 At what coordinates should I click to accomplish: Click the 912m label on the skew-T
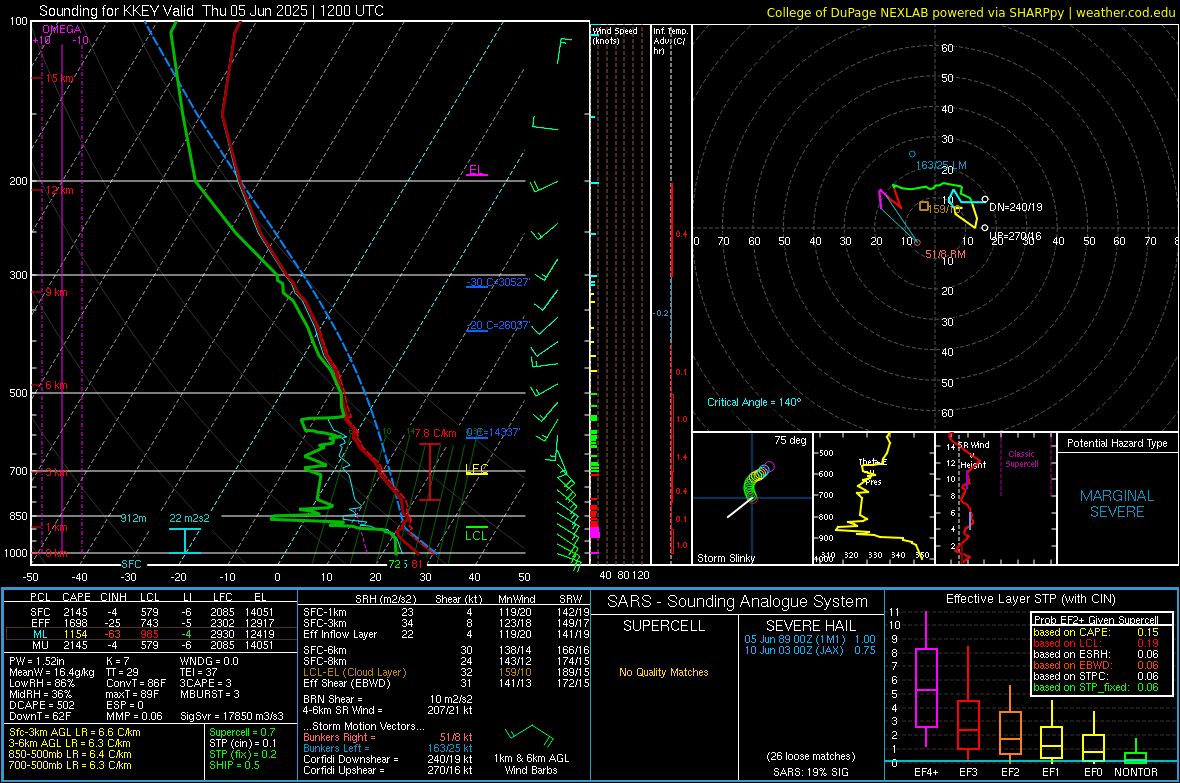point(133,518)
